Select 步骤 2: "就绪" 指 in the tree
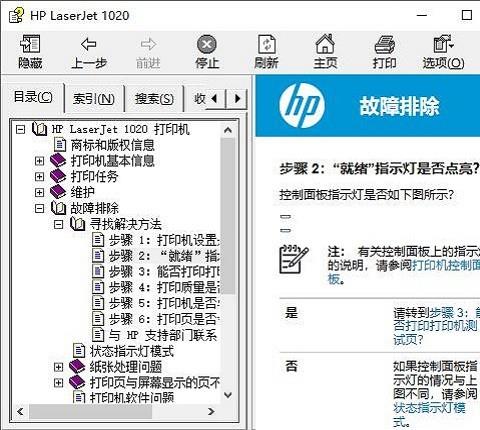 pos(164,256)
